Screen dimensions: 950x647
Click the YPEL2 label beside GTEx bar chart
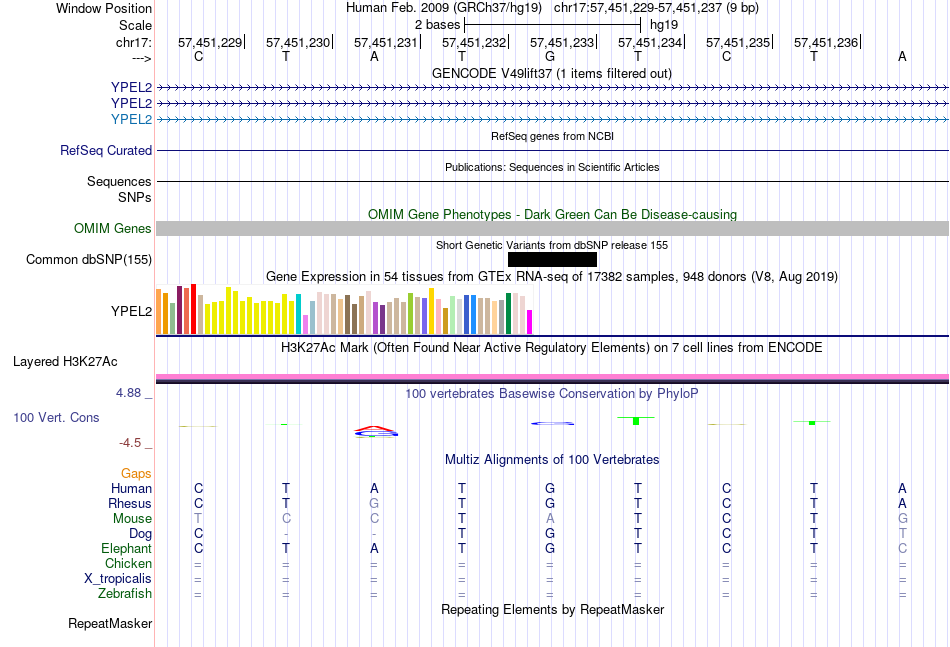pos(131,311)
